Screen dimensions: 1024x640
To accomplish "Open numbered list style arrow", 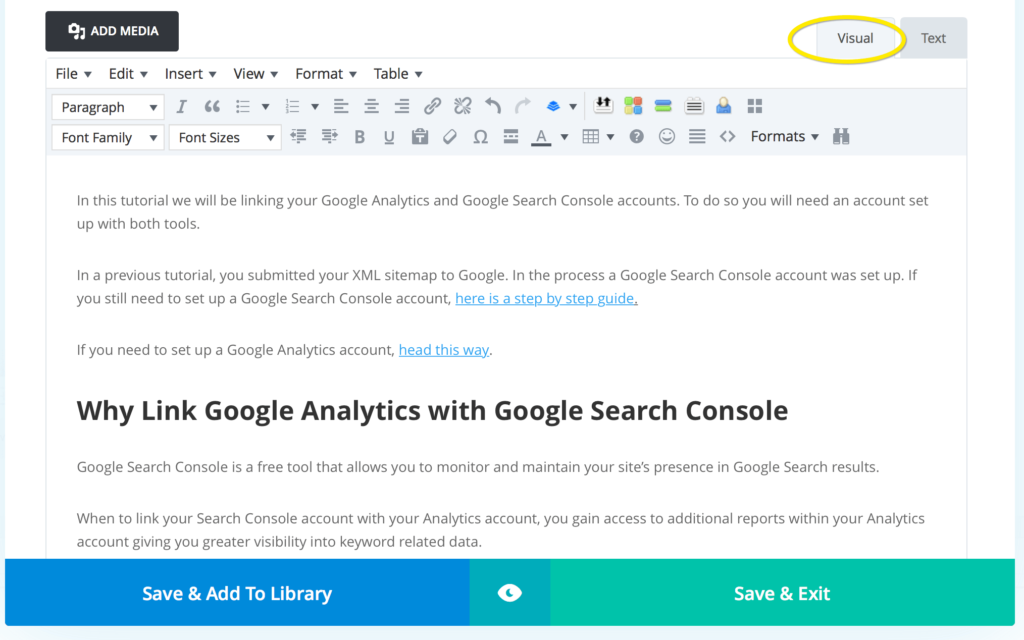I will click(x=315, y=107).
